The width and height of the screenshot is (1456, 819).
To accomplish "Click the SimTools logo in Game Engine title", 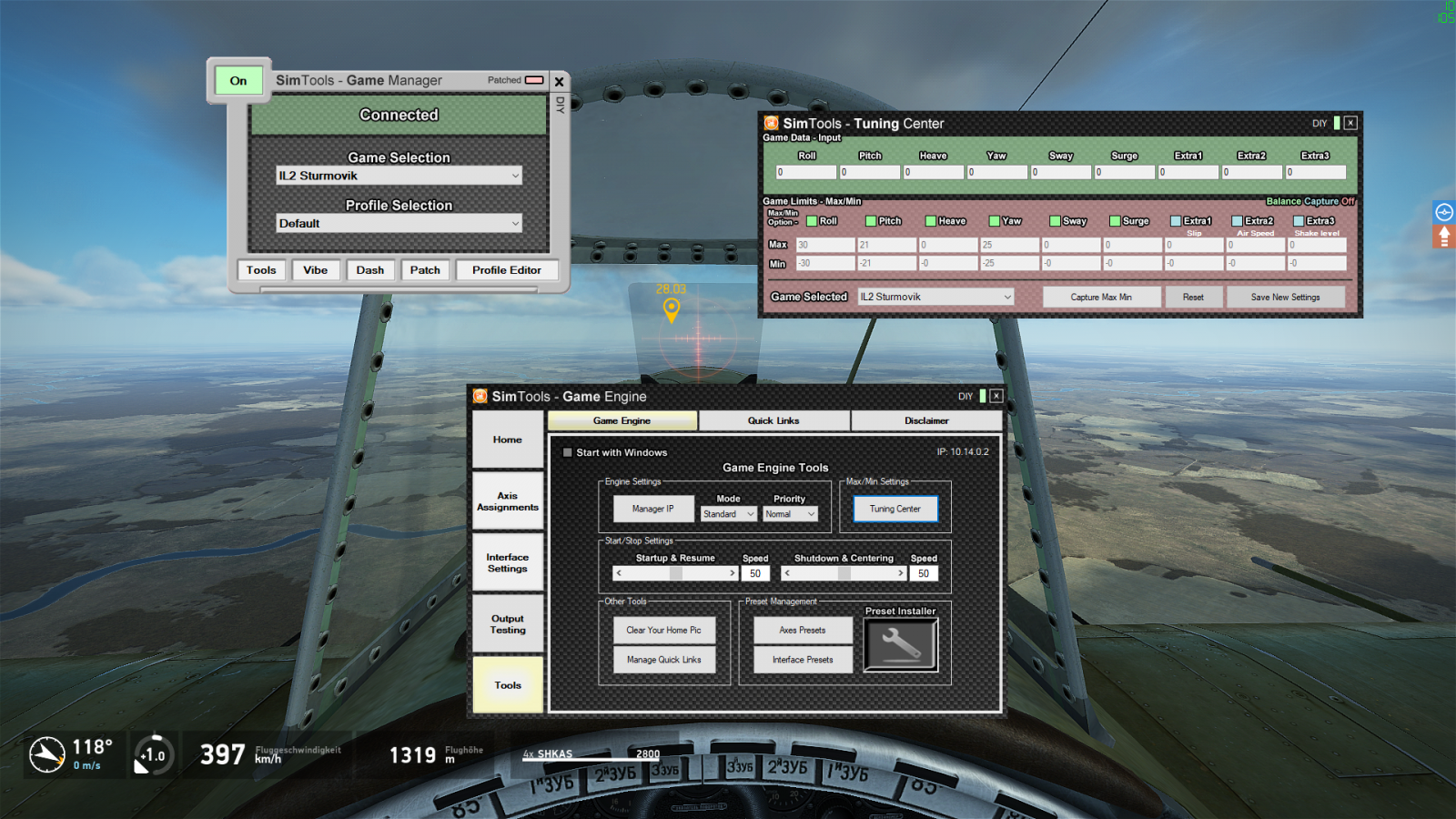I will pos(480,396).
